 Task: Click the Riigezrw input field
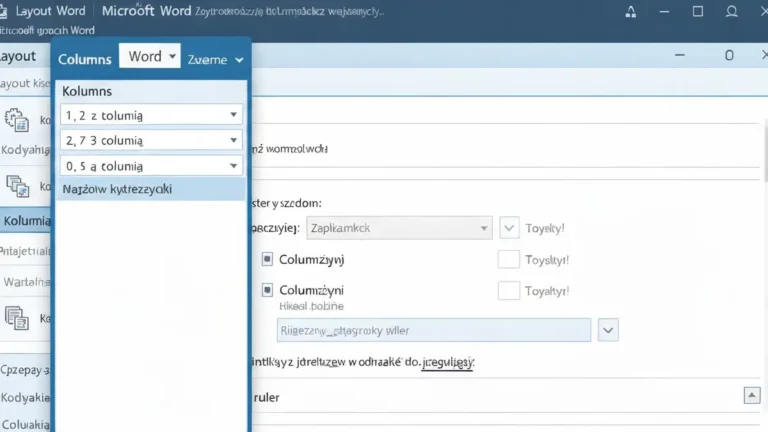(x=434, y=331)
